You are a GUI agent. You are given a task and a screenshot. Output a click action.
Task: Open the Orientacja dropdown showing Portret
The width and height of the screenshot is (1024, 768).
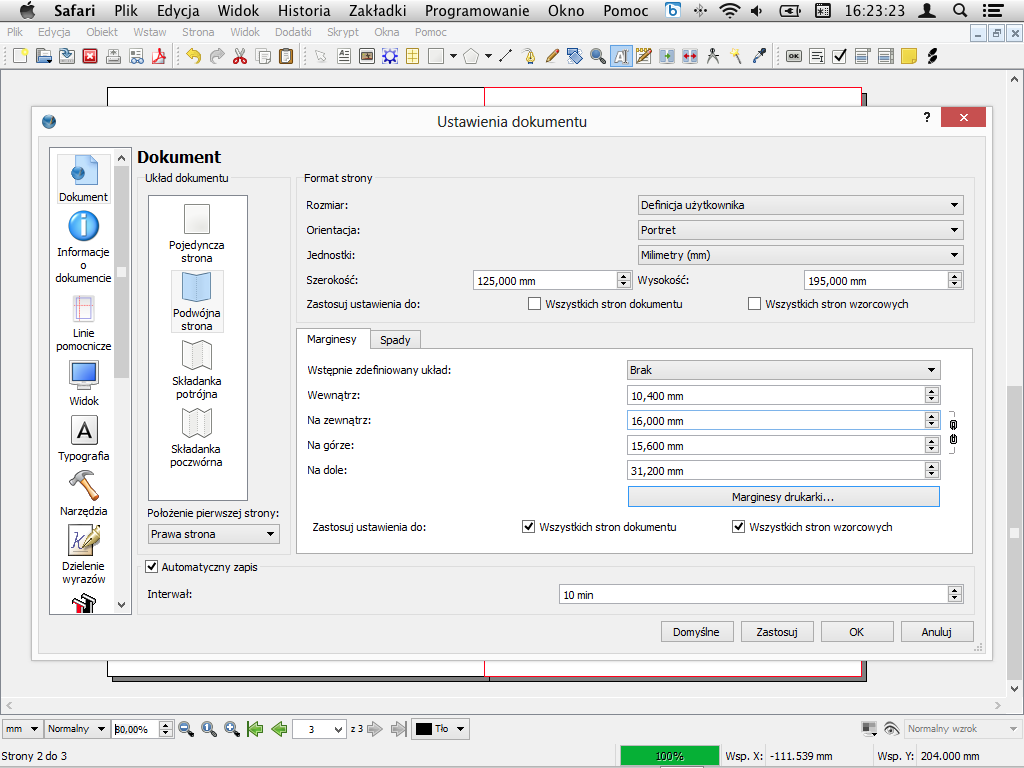(800, 230)
